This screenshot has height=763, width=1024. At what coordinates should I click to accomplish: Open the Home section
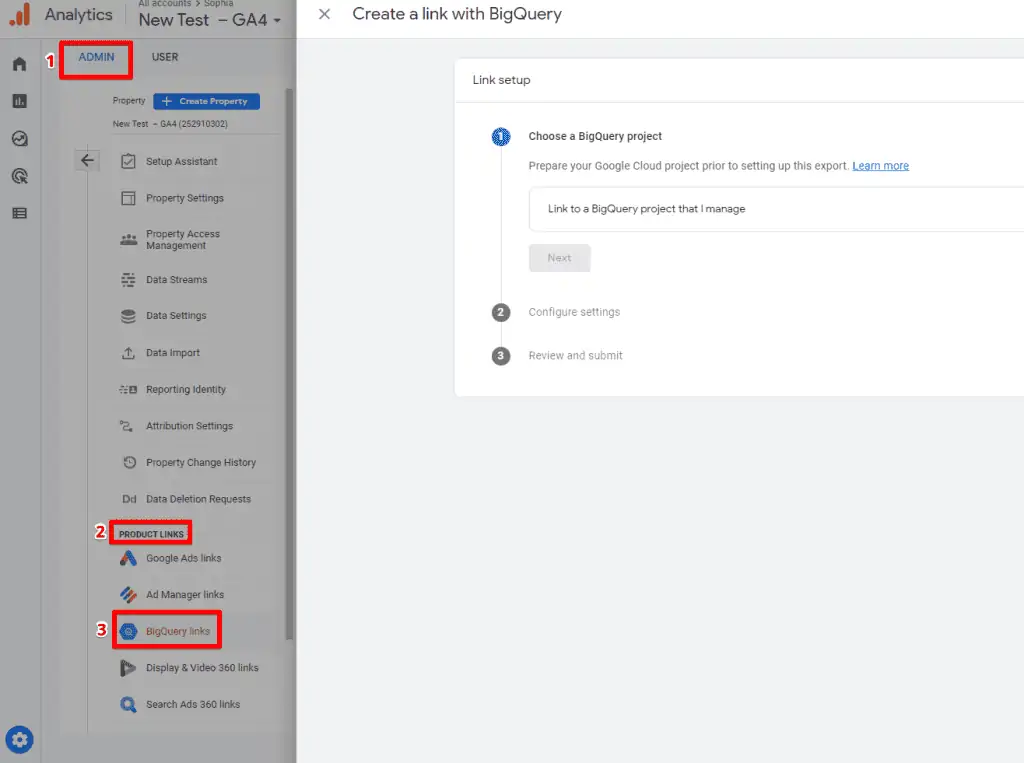point(18,63)
